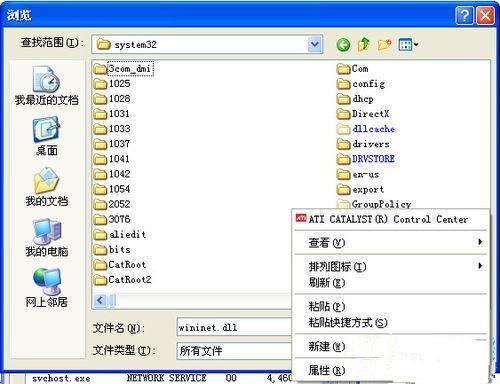This screenshot has height=384, width=500.
Task: Select the CatRoot folder
Action: click(120, 264)
